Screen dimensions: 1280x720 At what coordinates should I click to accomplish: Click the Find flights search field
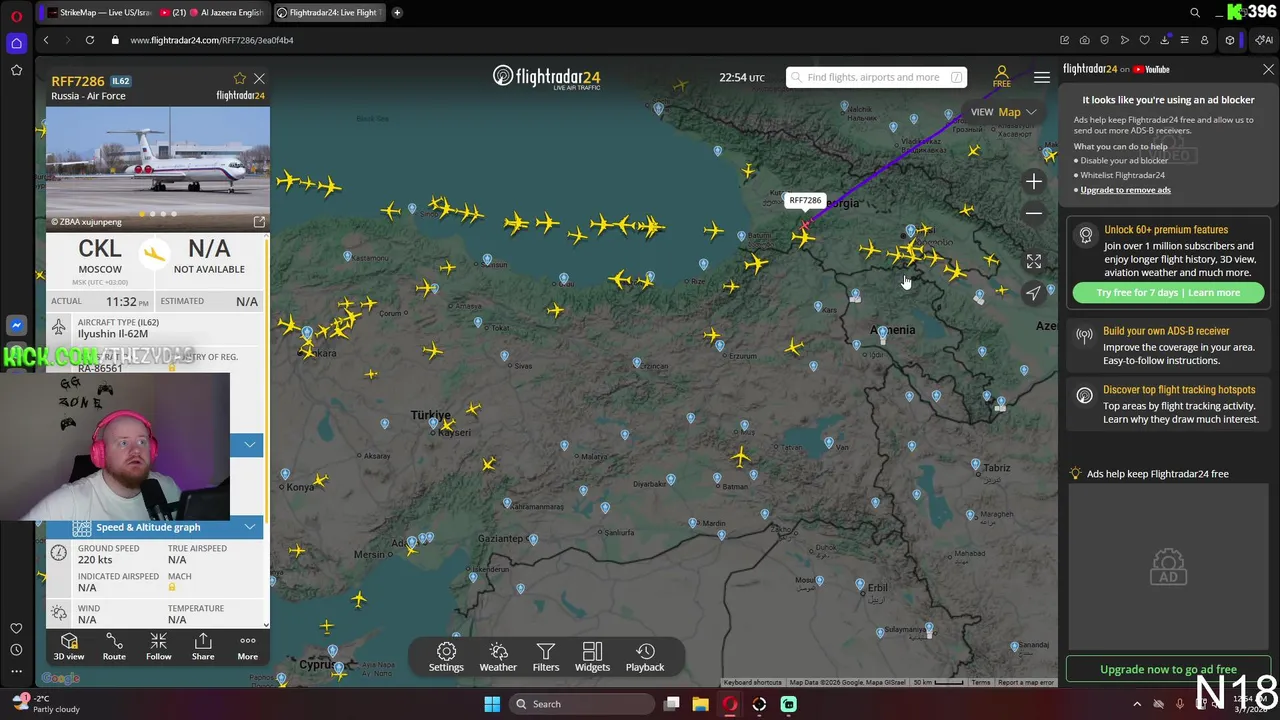[x=876, y=77]
